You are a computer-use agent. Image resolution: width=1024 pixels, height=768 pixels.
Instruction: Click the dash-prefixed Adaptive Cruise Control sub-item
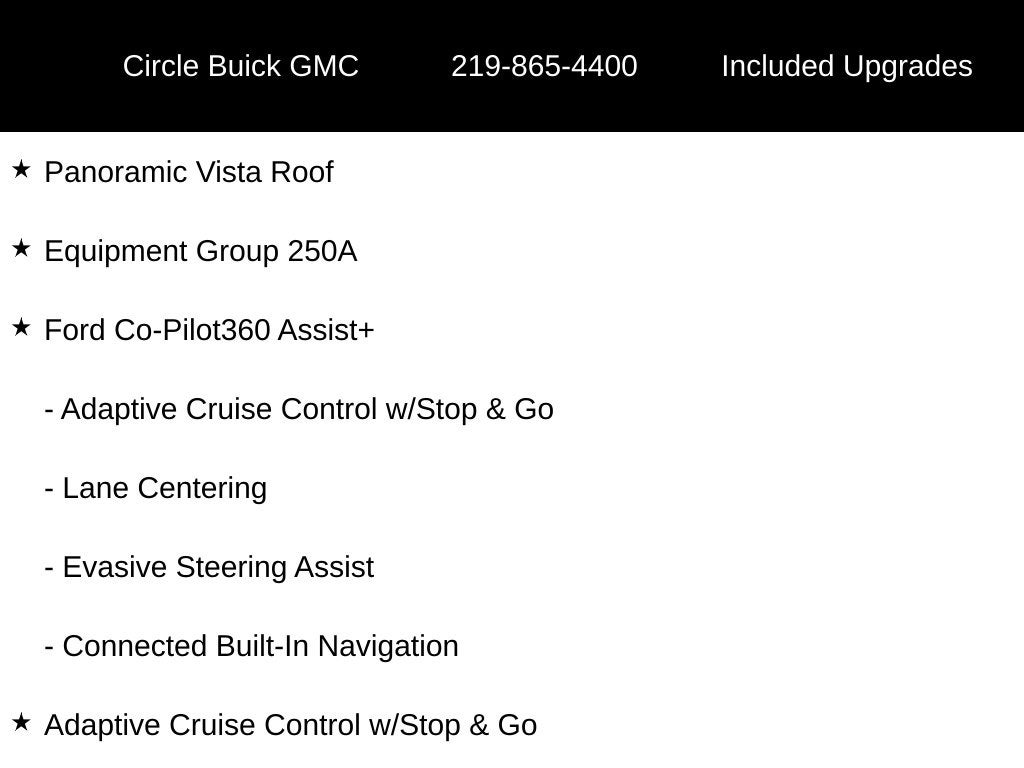(x=299, y=410)
